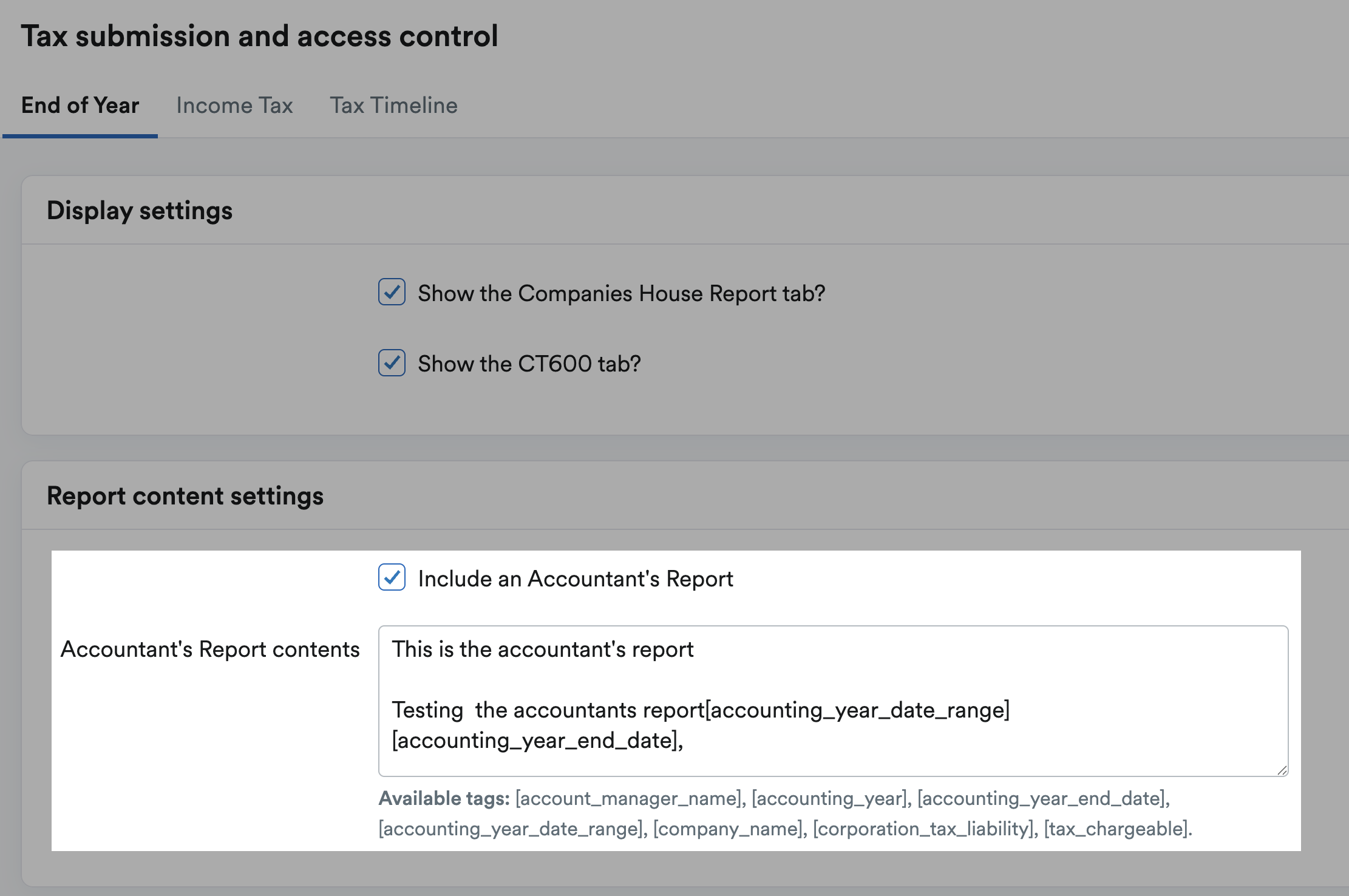Screen dimensions: 1349x896
Task: Open the Income Tax tab
Action: pos(234,105)
